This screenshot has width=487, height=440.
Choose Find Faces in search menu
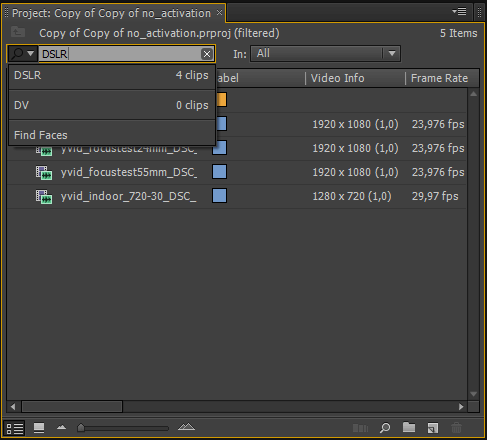click(111, 135)
